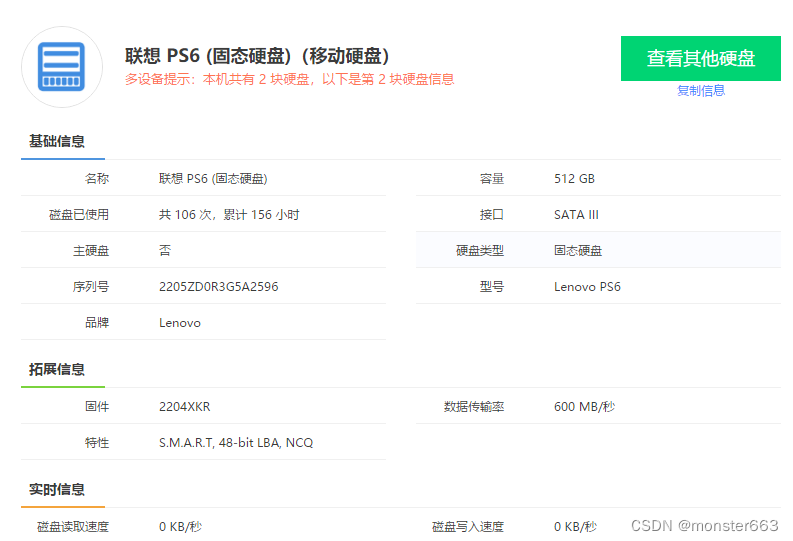Screen dimensions: 793x541
Task: Click the 磁盘已使用 label
Action: pyautogui.click(x=79, y=214)
